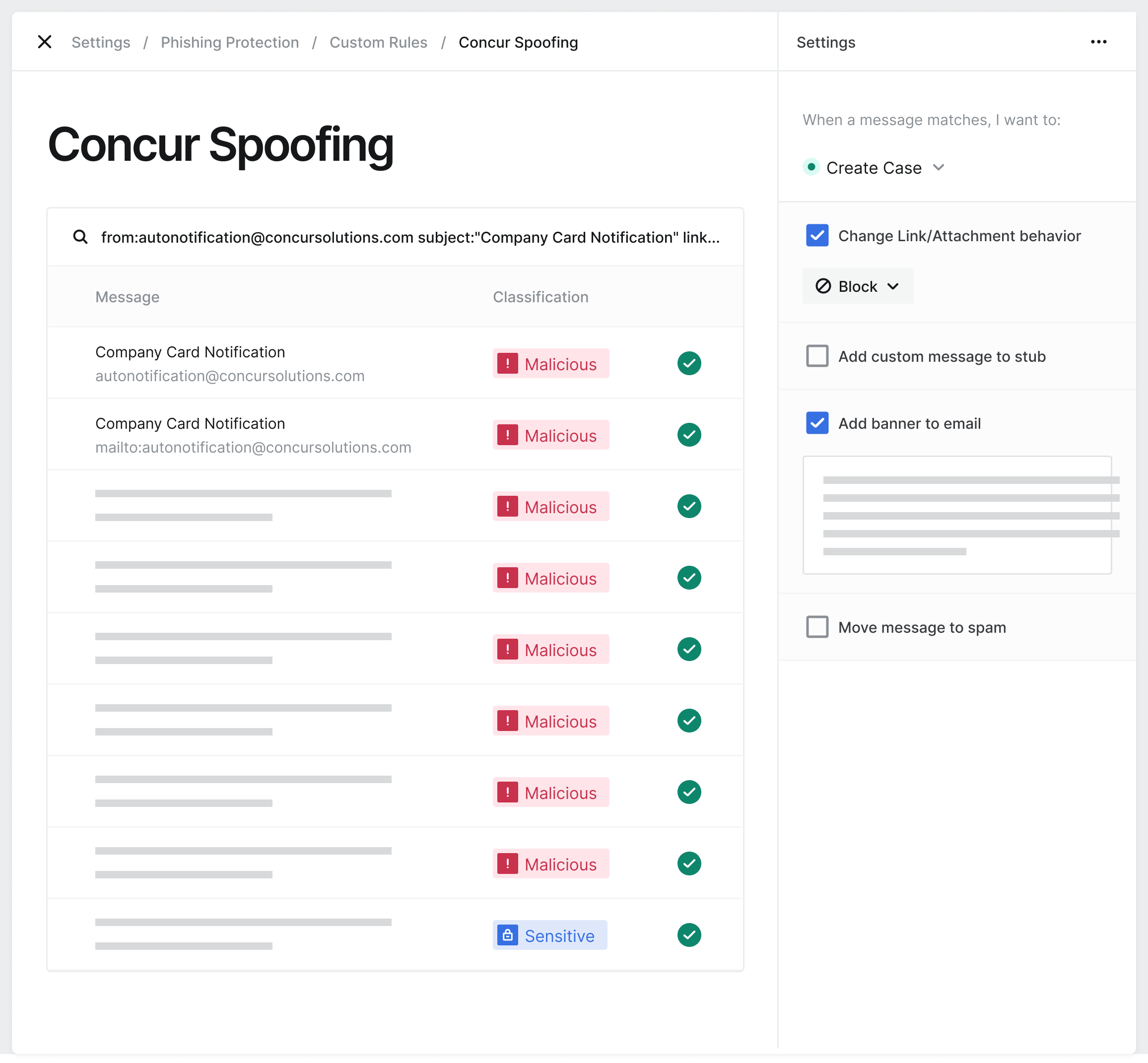
Task: Click the Settings panel title
Action: pyautogui.click(x=825, y=43)
